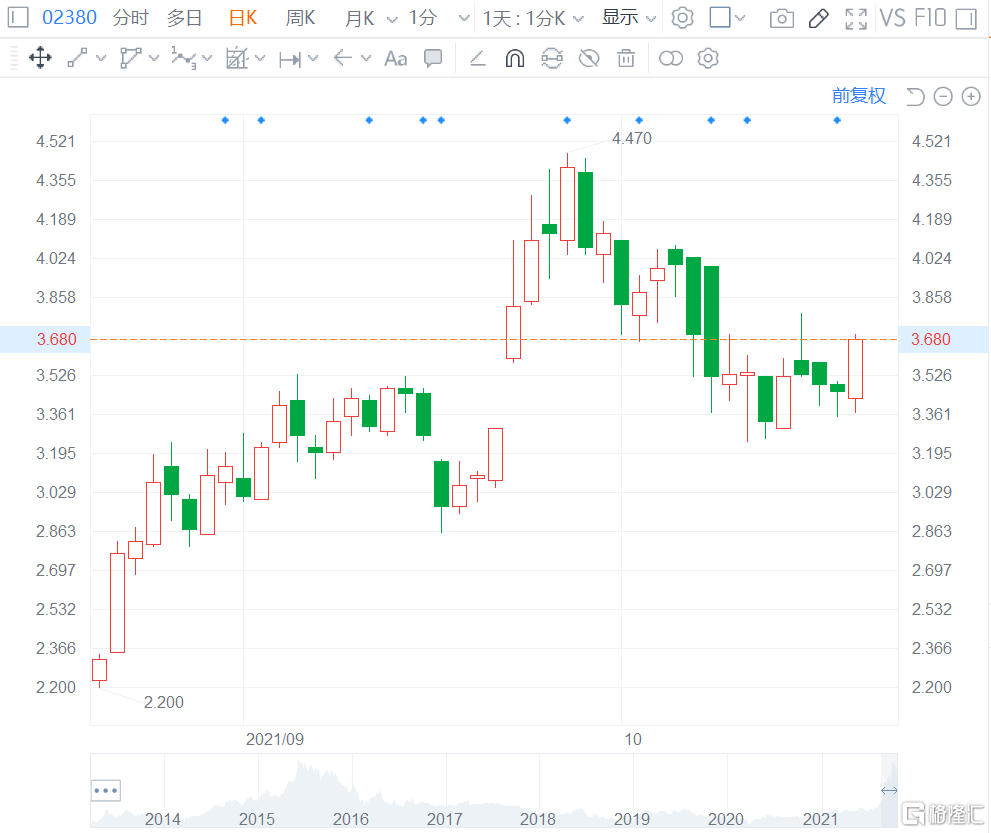Switch to 周K weekly chart tab
This screenshot has height=833, width=991.
300,18
